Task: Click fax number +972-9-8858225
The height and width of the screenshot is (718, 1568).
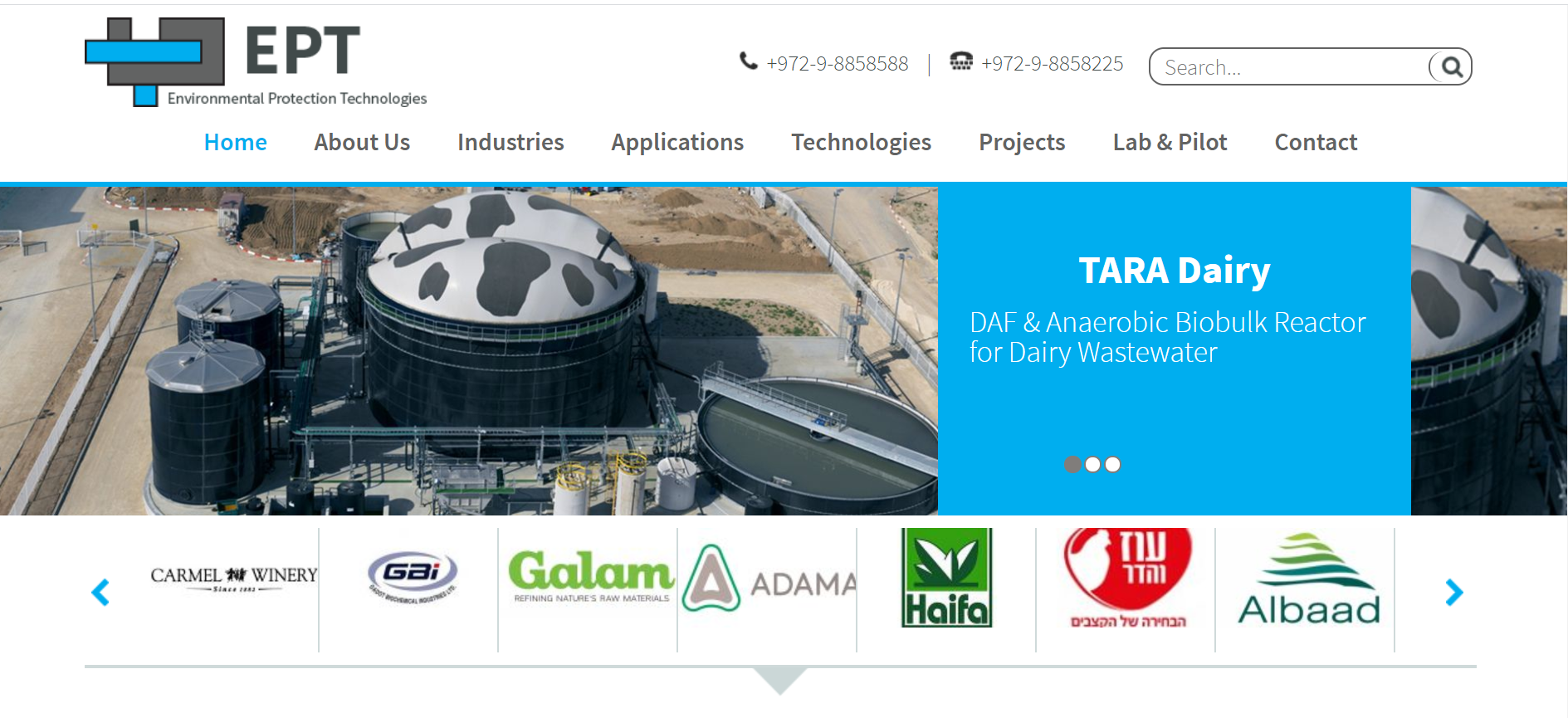Action: pyautogui.click(x=1052, y=64)
